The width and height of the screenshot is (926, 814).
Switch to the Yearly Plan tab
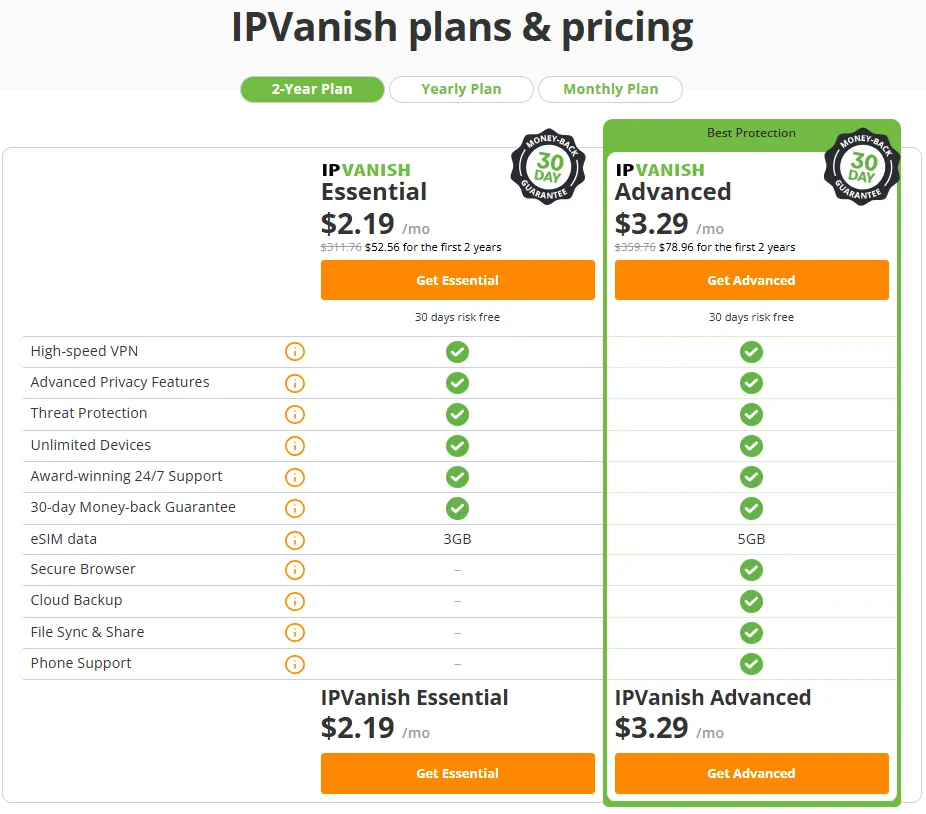click(461, 89)
